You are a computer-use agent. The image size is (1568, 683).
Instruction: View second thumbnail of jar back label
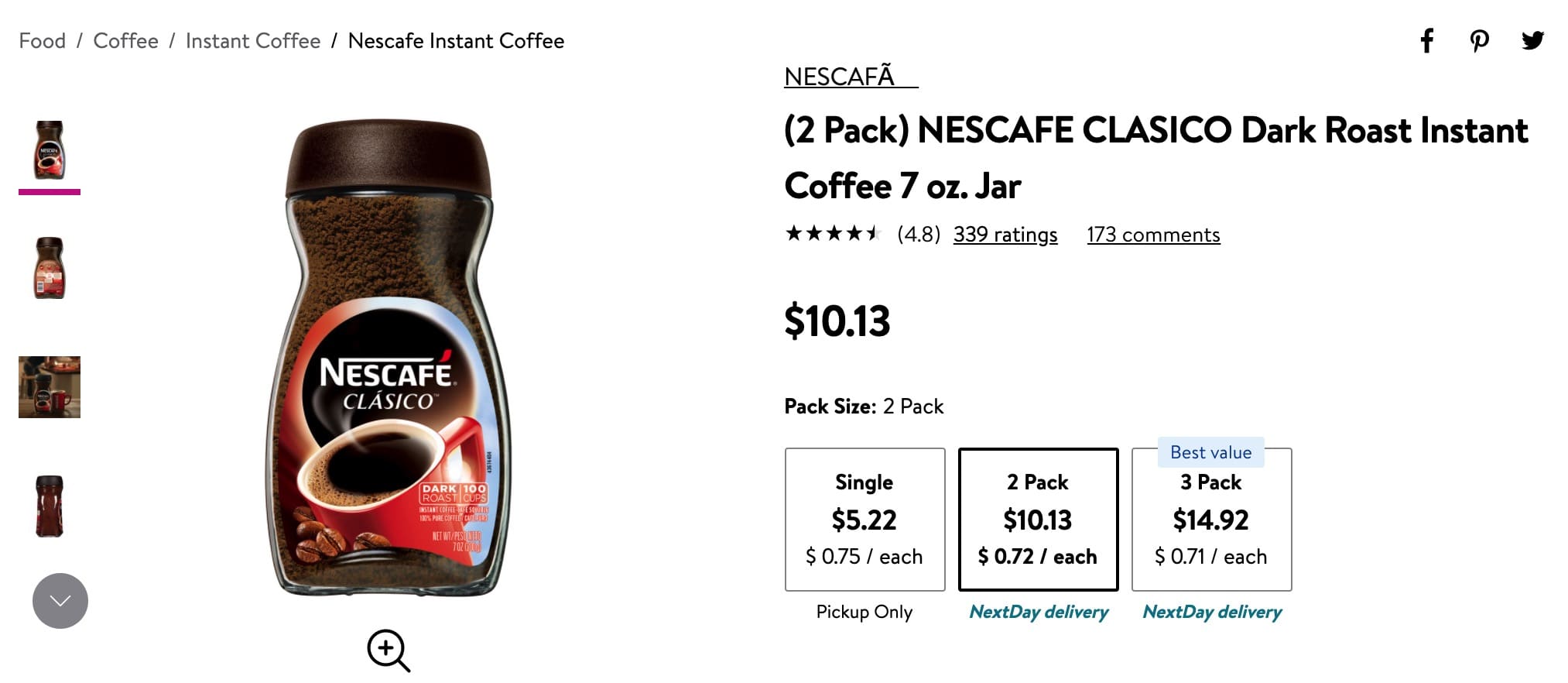[x=50, y=268]
